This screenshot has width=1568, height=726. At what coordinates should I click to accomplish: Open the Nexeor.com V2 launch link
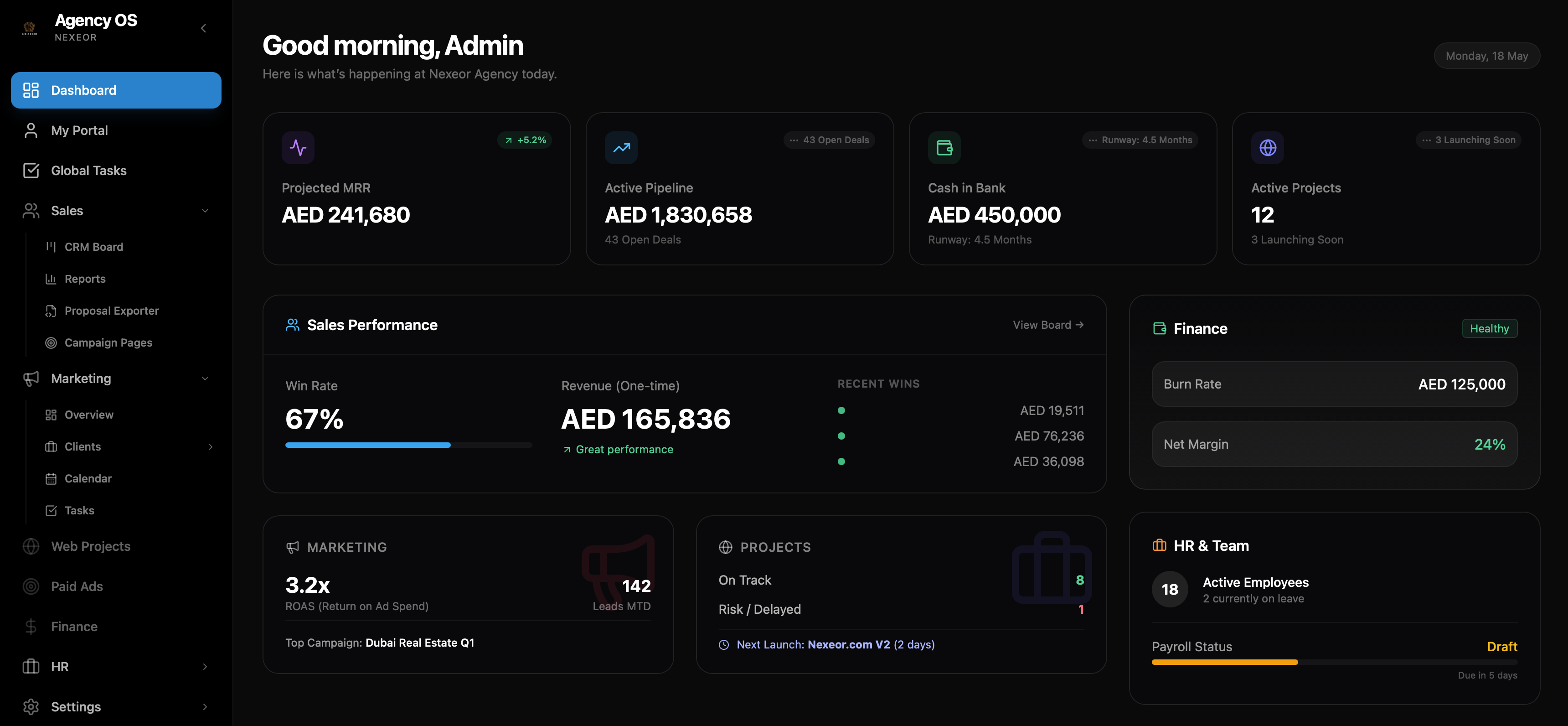[x=849, y=645]
